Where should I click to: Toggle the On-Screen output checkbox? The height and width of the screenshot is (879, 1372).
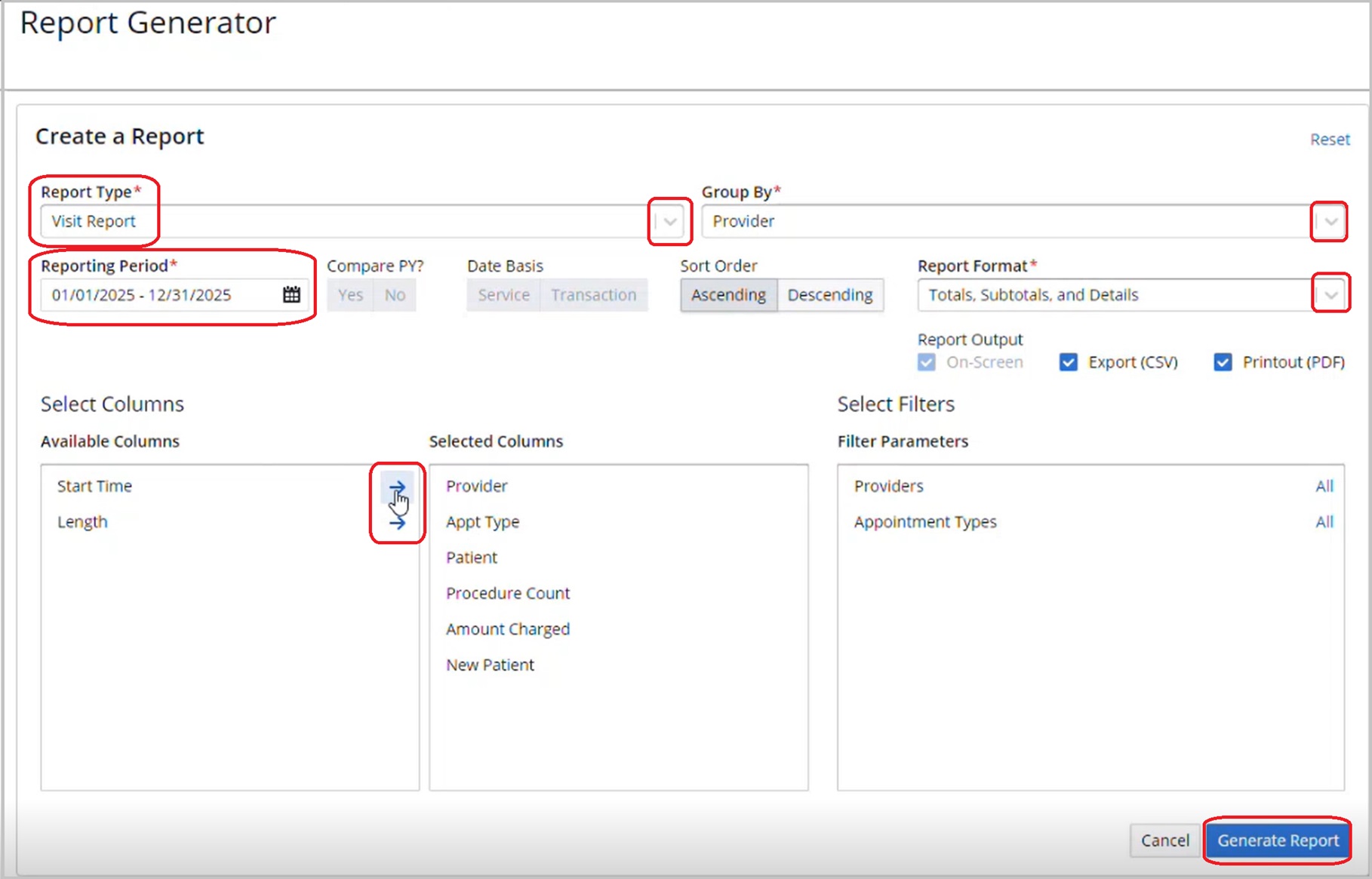pyautogui.click(x=927, y=362)
